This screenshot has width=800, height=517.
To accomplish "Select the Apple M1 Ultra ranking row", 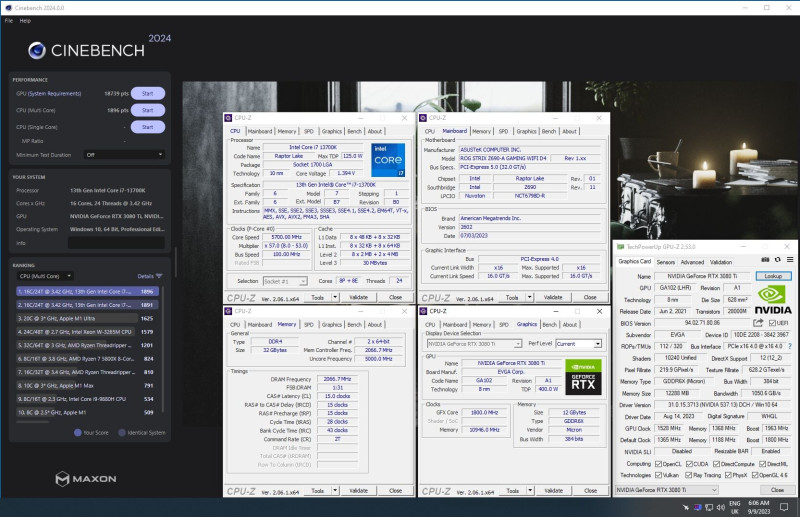I will [x=87, y=318].
